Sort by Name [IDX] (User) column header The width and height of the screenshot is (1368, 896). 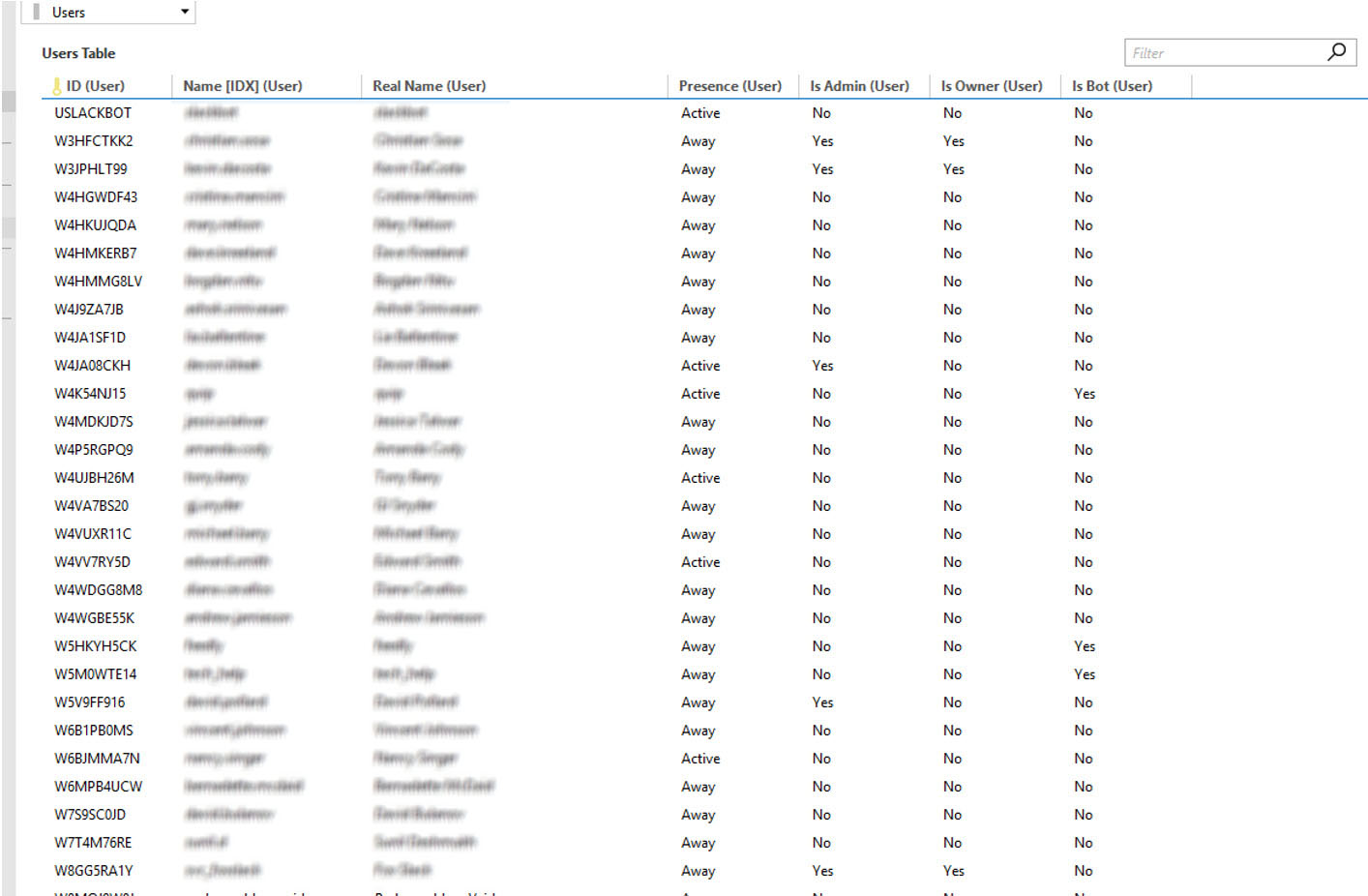(x=243, y=86)
